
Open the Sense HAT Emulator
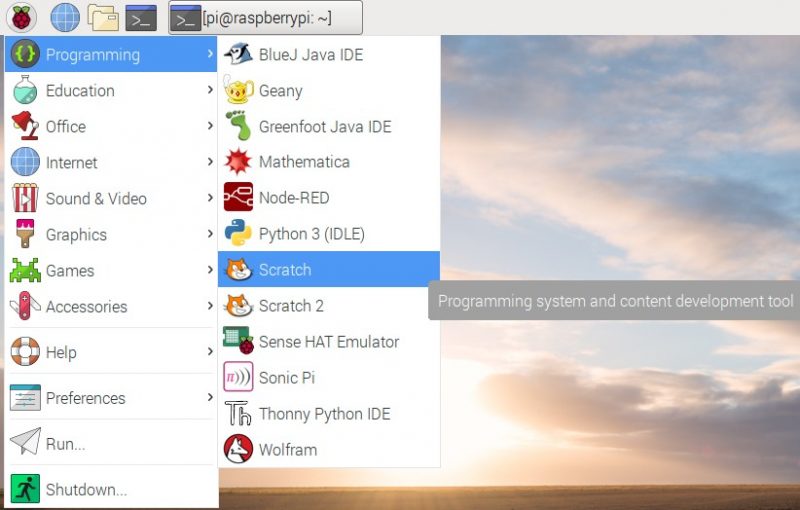[x=328, y=342]
